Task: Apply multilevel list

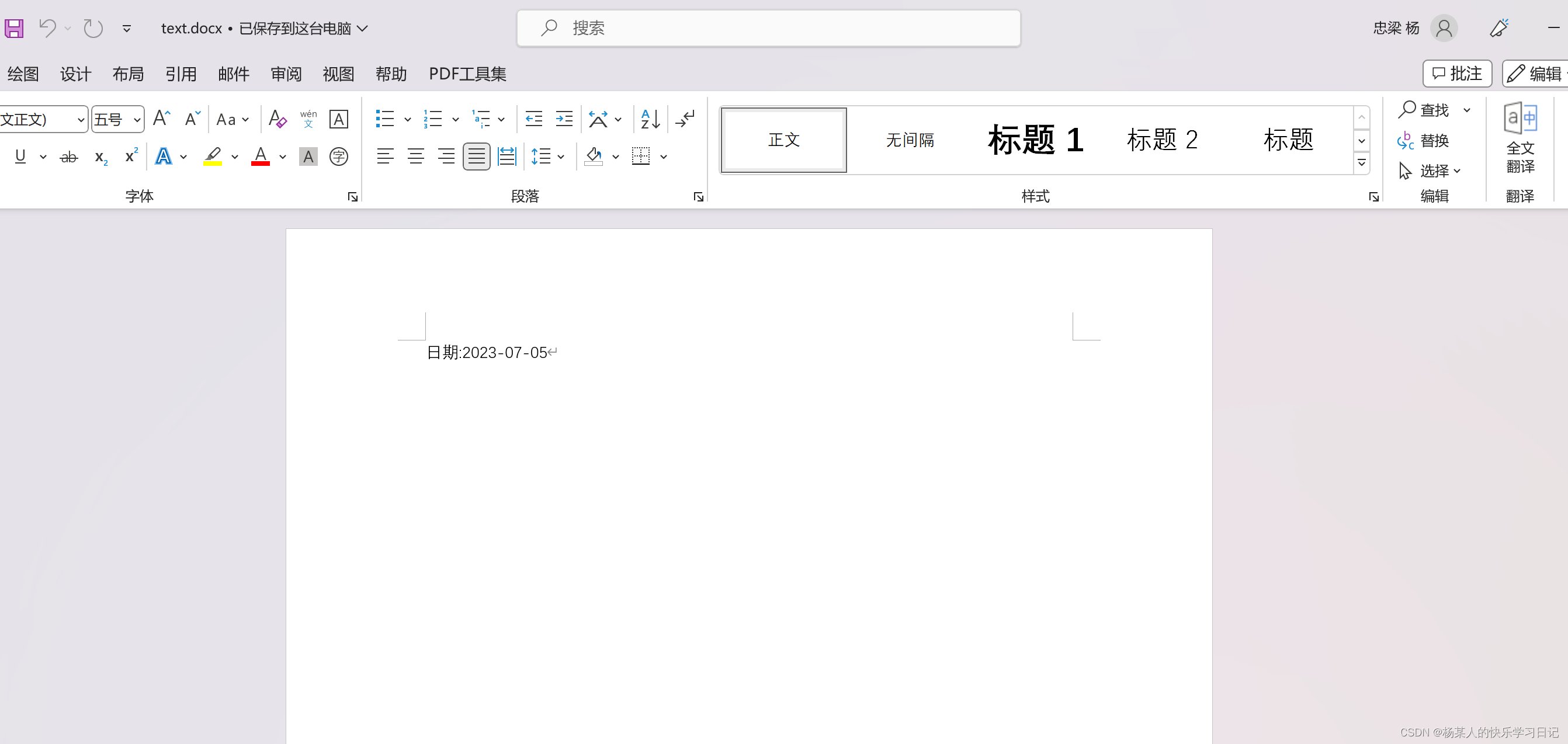Action: pos(481,119)
